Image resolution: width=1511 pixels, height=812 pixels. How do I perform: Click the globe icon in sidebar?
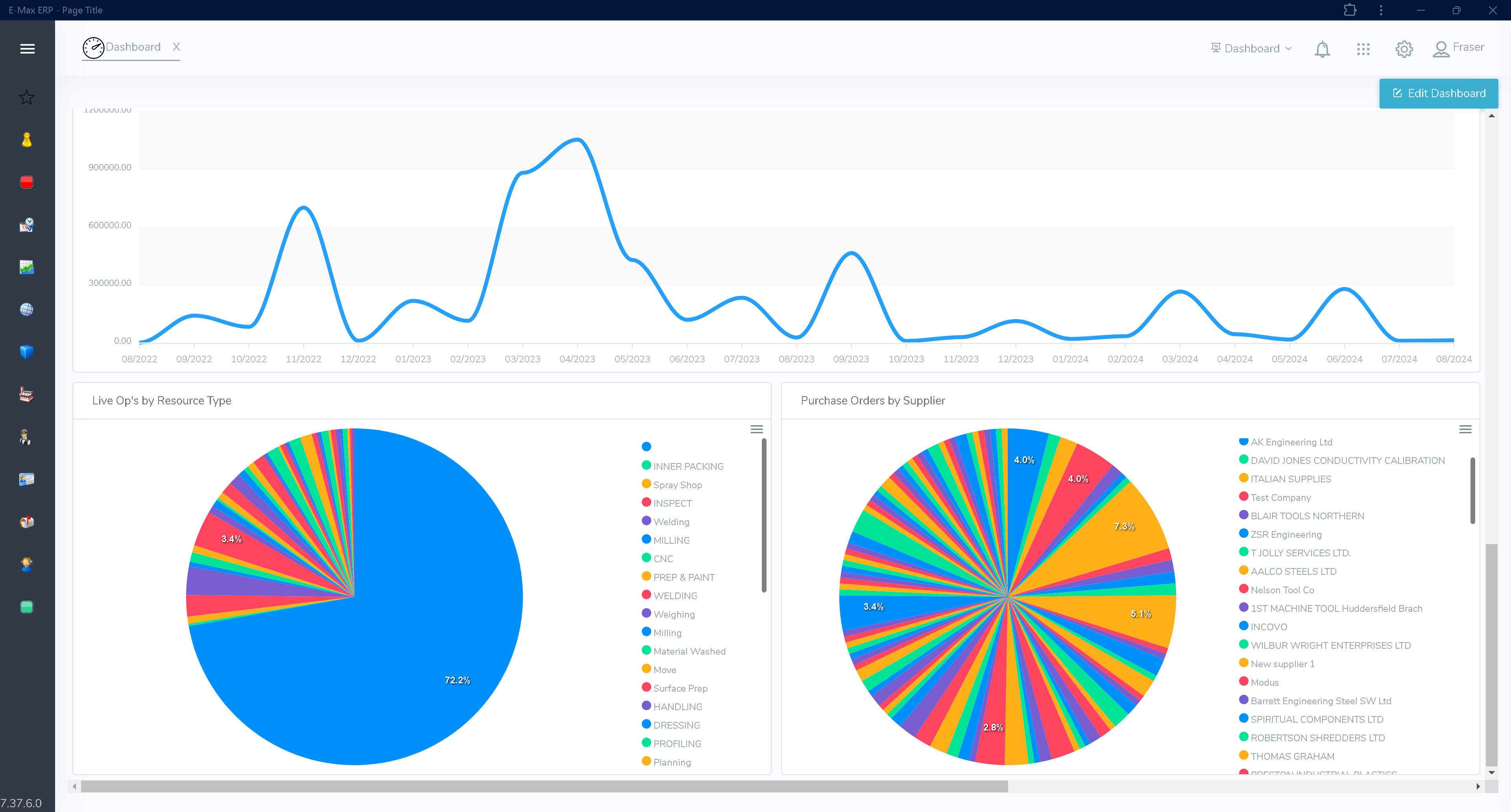(x=26, y=310)
